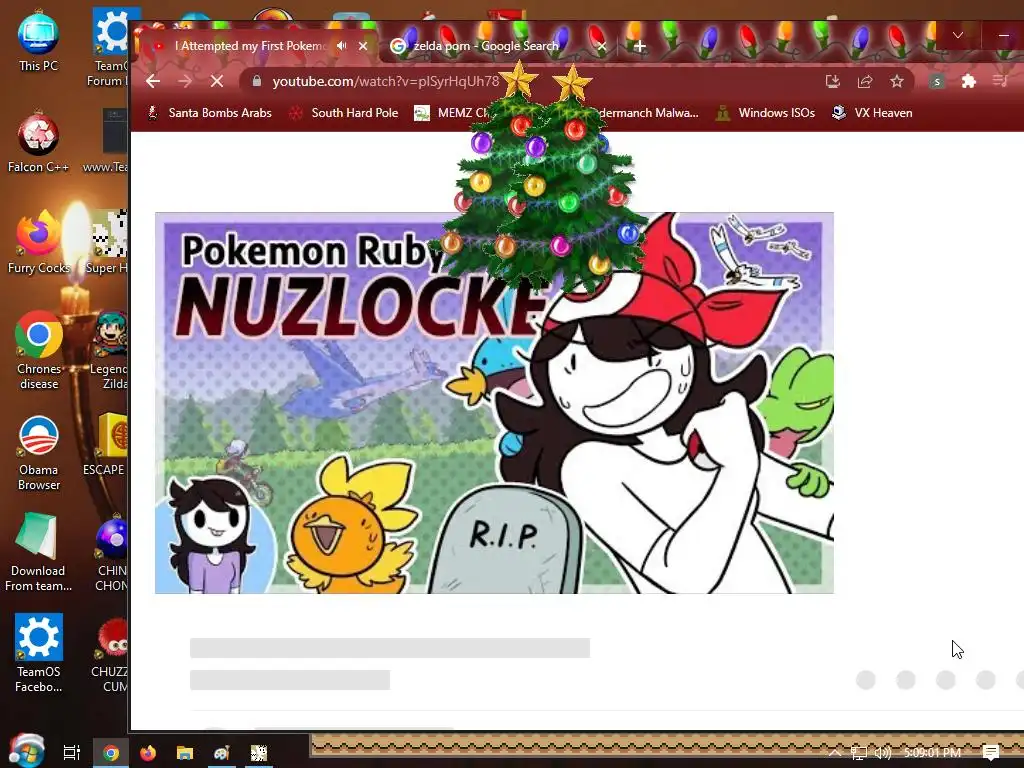Click the youtube.com address bar URL
This screenshot has height=768, width=1024.
(x=385, y=82)
